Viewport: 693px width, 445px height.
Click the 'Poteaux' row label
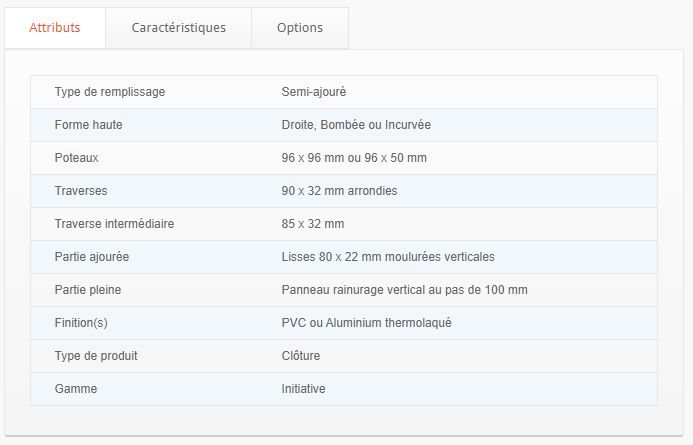coord(77,158)
